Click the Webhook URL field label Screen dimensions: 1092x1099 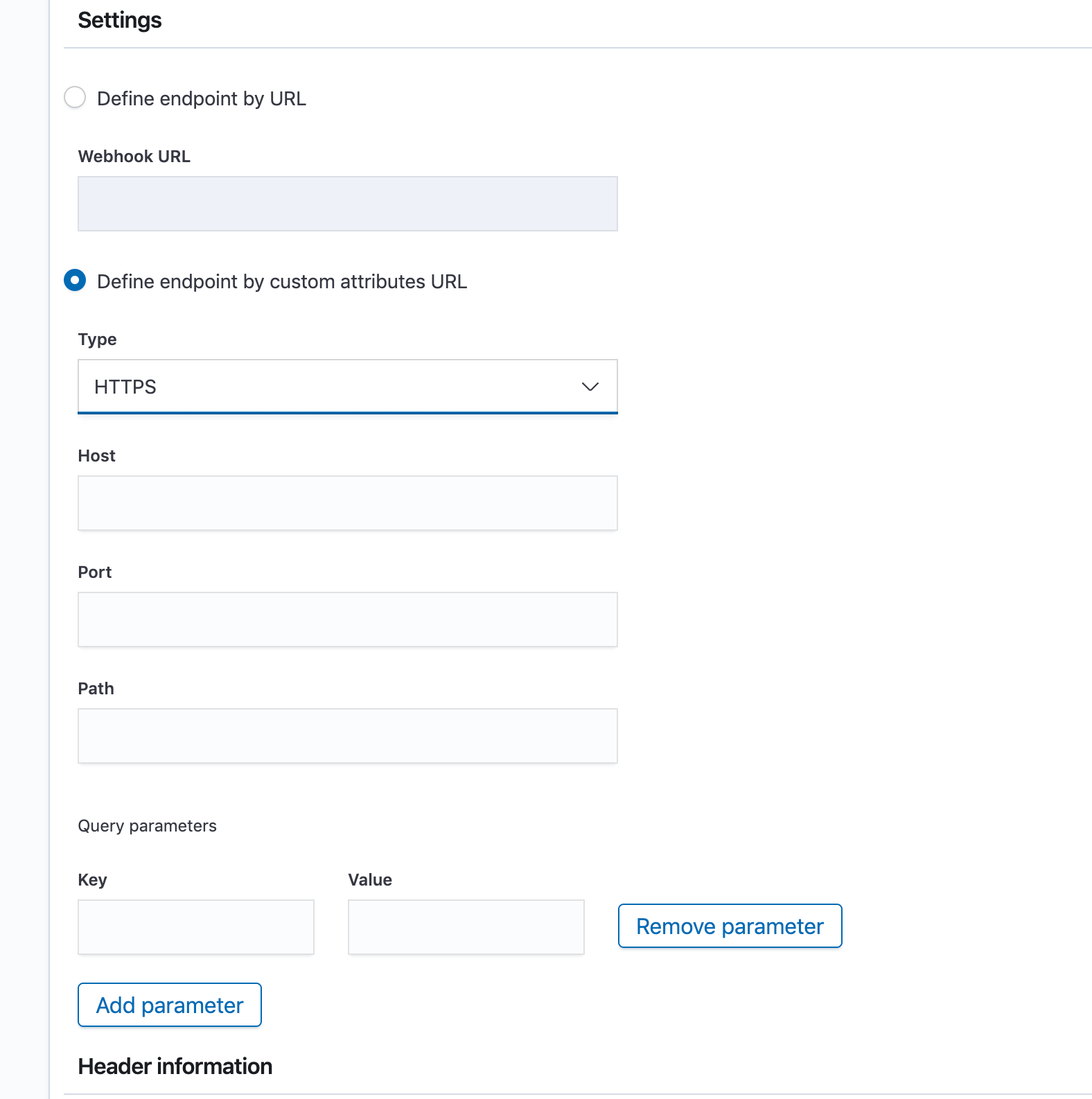tap(134, 157)
